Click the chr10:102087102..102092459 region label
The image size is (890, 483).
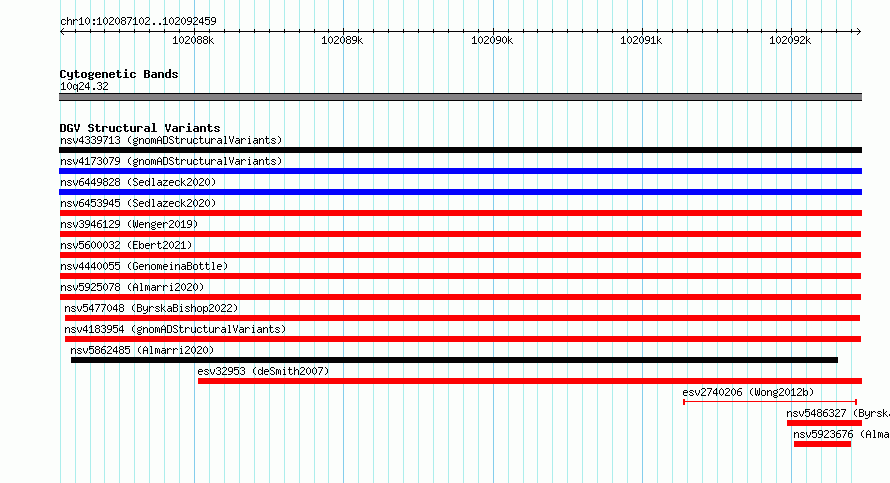(x=138, y=21)
